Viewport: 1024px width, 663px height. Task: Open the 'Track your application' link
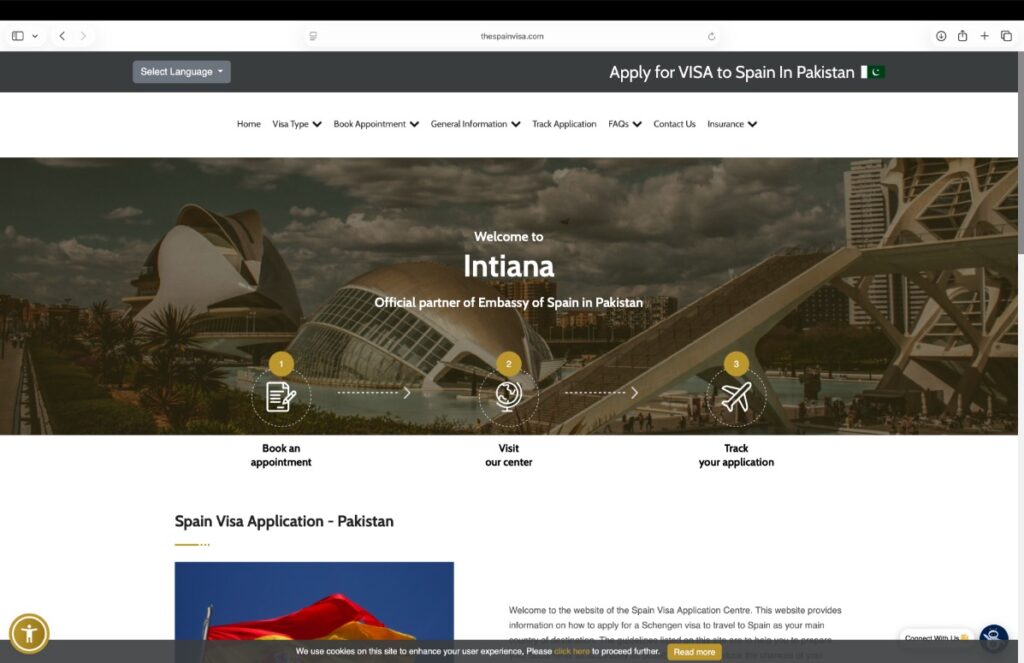point(736,455)
